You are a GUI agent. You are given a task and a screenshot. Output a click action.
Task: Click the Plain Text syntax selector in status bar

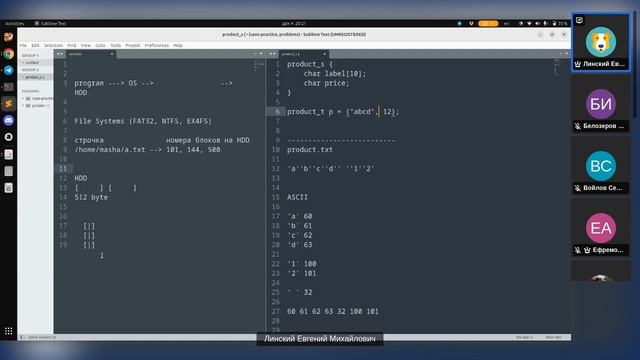tap(553, 338)
